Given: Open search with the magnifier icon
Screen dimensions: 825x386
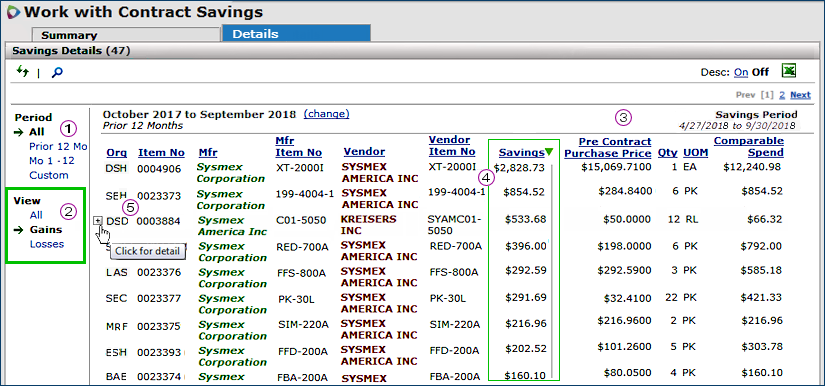Looking at the screenshot, I should (57, 72).
